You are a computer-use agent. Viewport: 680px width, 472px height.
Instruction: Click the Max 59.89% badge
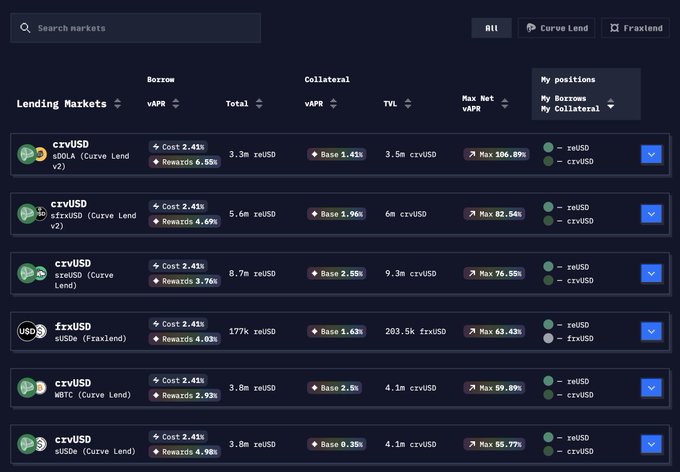tap(494, 388)
